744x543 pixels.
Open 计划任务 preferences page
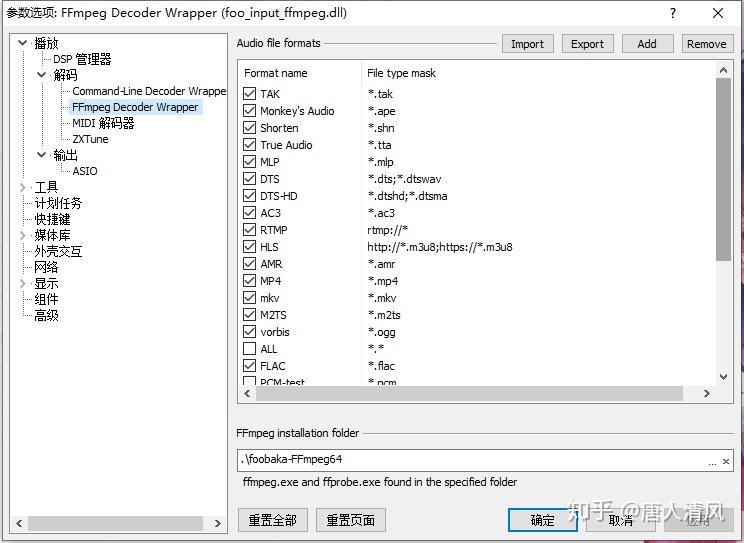(58, 203)
